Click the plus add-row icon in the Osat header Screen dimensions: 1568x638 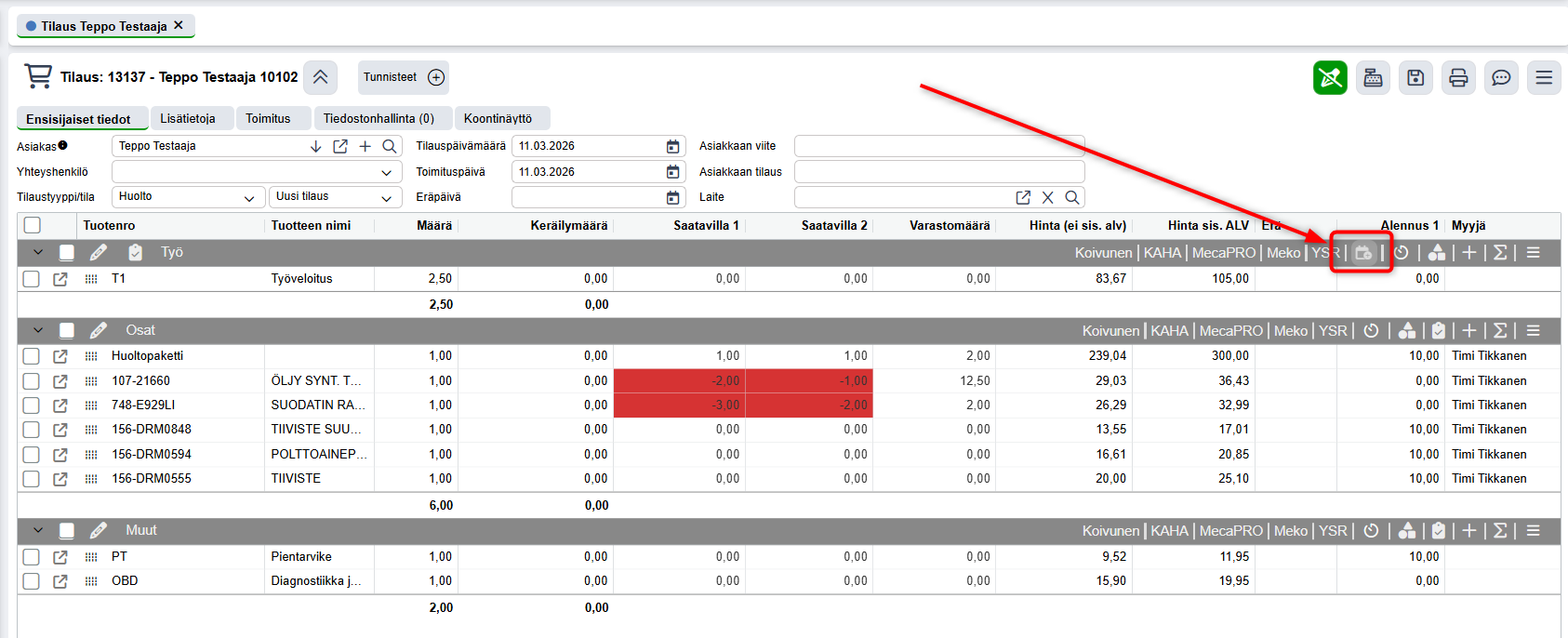1469,330
